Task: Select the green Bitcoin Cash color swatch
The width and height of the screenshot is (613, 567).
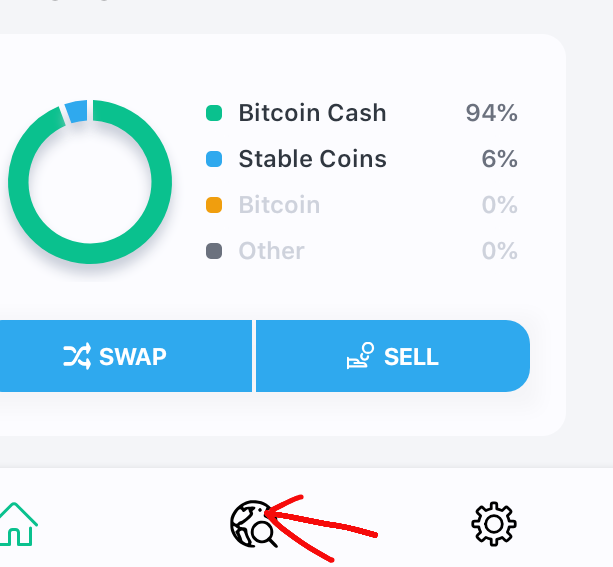Action: tap(214, 113)
